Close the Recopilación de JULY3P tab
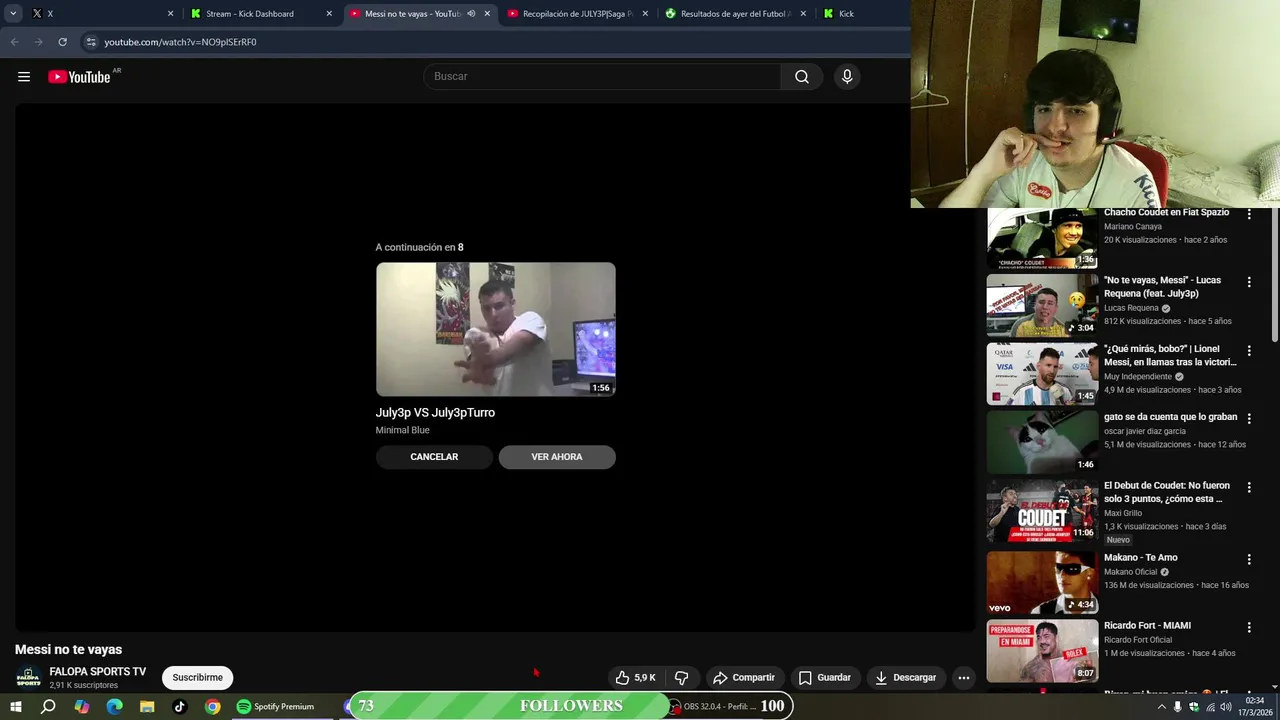Viewport: 1280px width, 720px height. [x=645, y=14]
